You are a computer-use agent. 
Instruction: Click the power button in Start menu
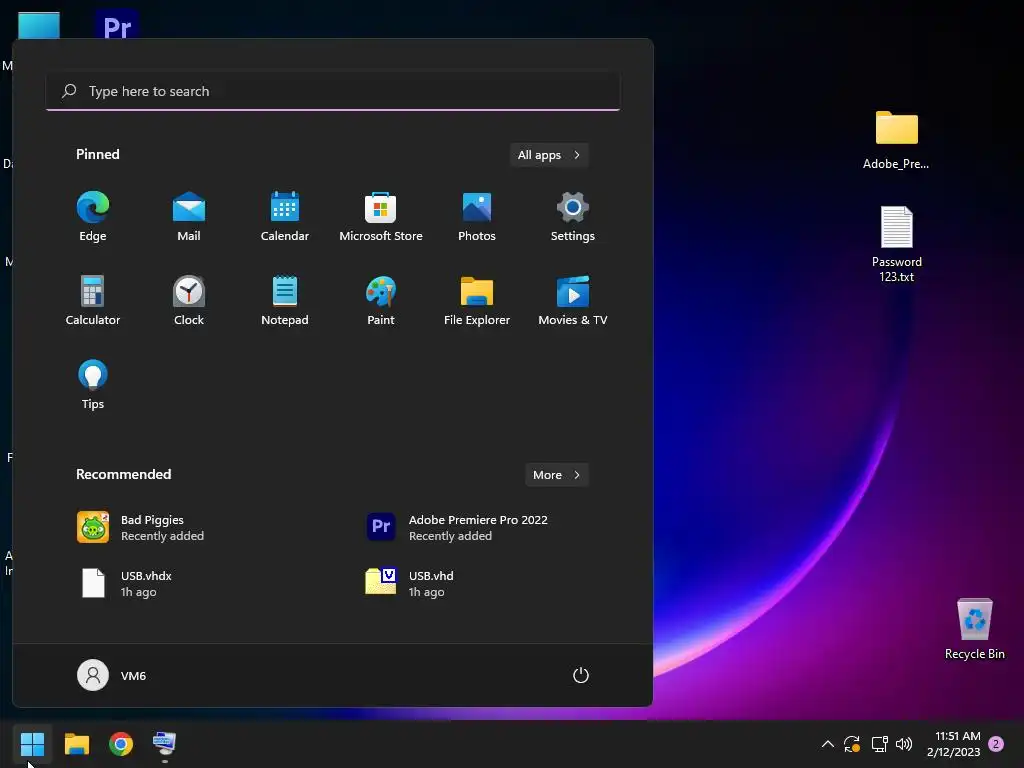point(581,675)
